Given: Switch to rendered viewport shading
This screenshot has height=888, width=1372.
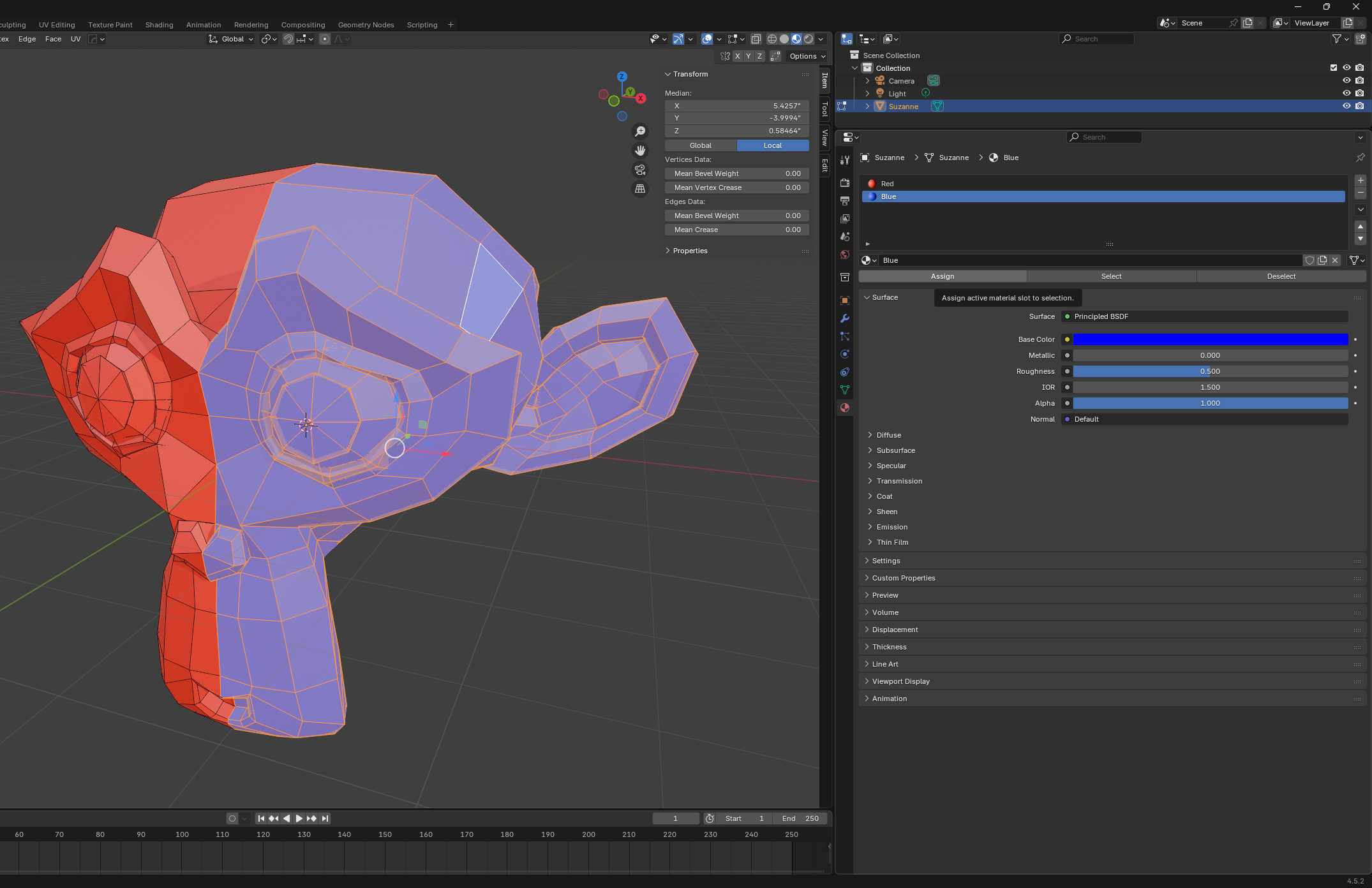Looking at the screenshot, I should (x=809, y=39).
